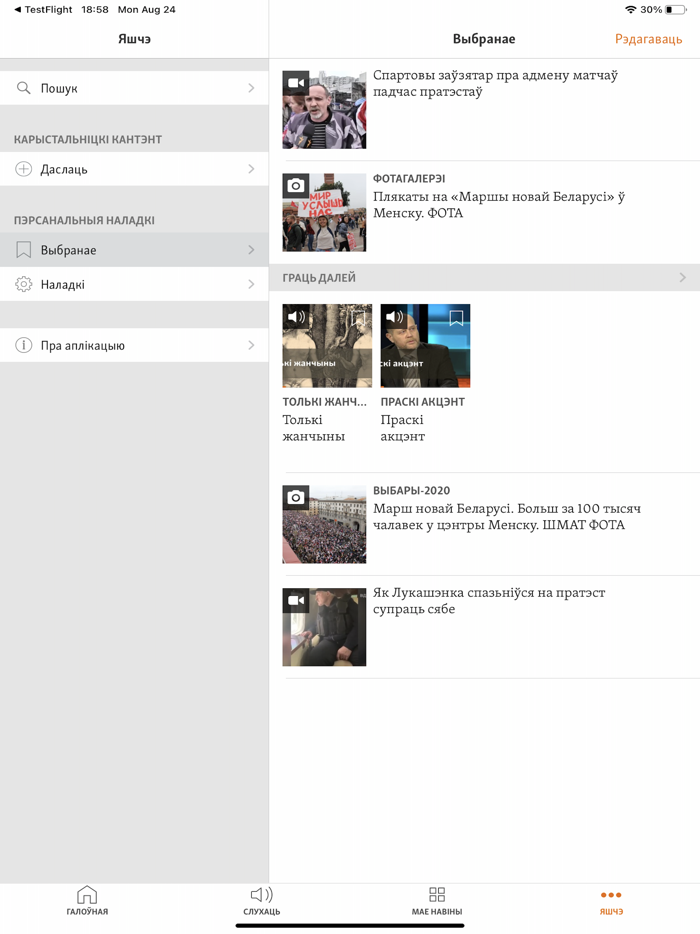Click photo camera badge on Марш новай Беларусі thumbnail
Viewport: 700px width, 934px height.
295,497
